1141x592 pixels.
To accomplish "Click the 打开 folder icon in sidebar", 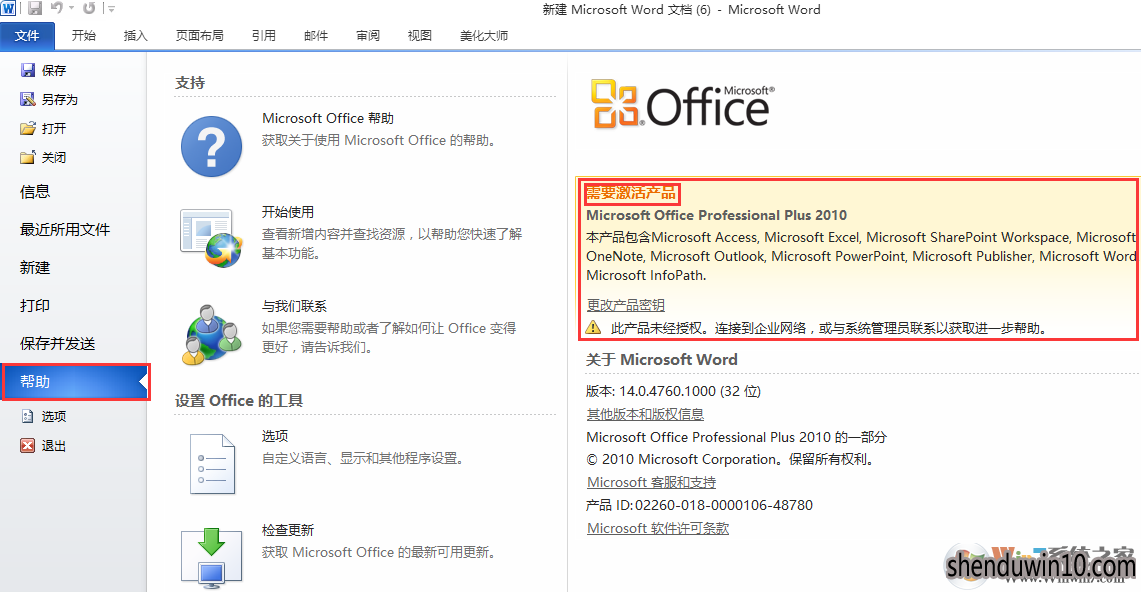I will coord(28,128).
